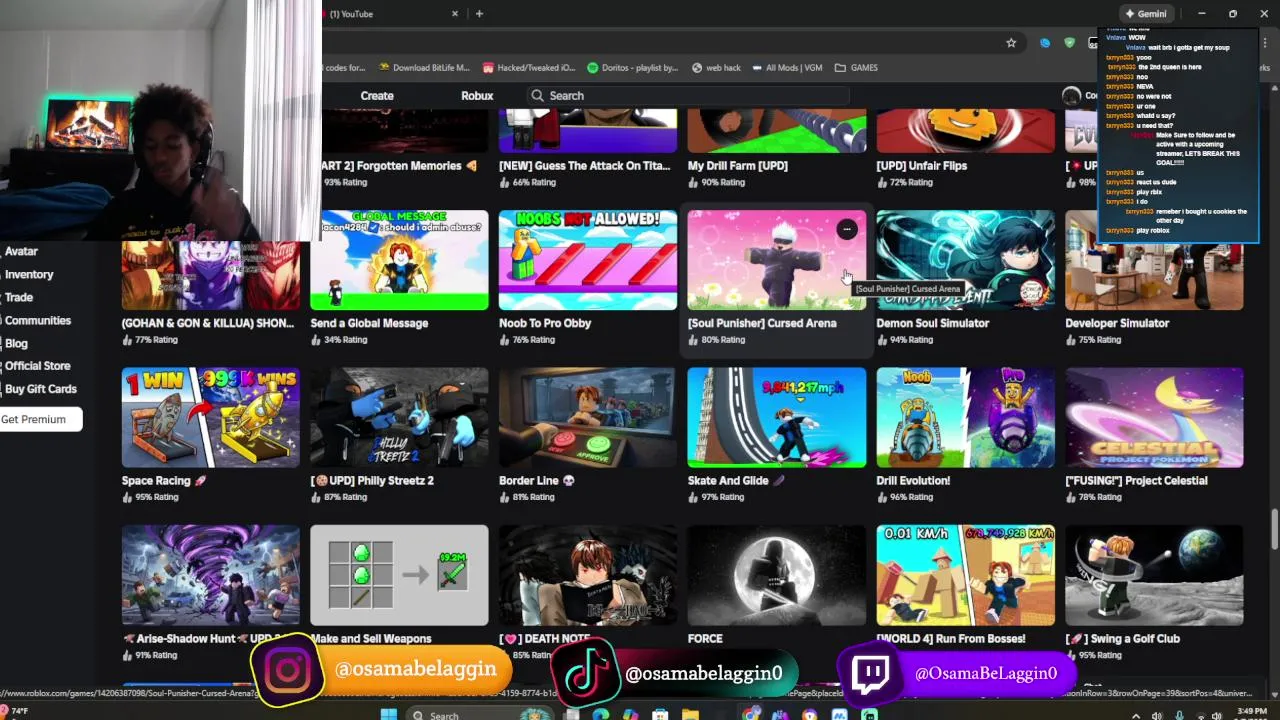The width and height of the screenshot is (1280, 720).
Task: Bookmark this page with the star icon
Action: click(x=1011, y=43)
